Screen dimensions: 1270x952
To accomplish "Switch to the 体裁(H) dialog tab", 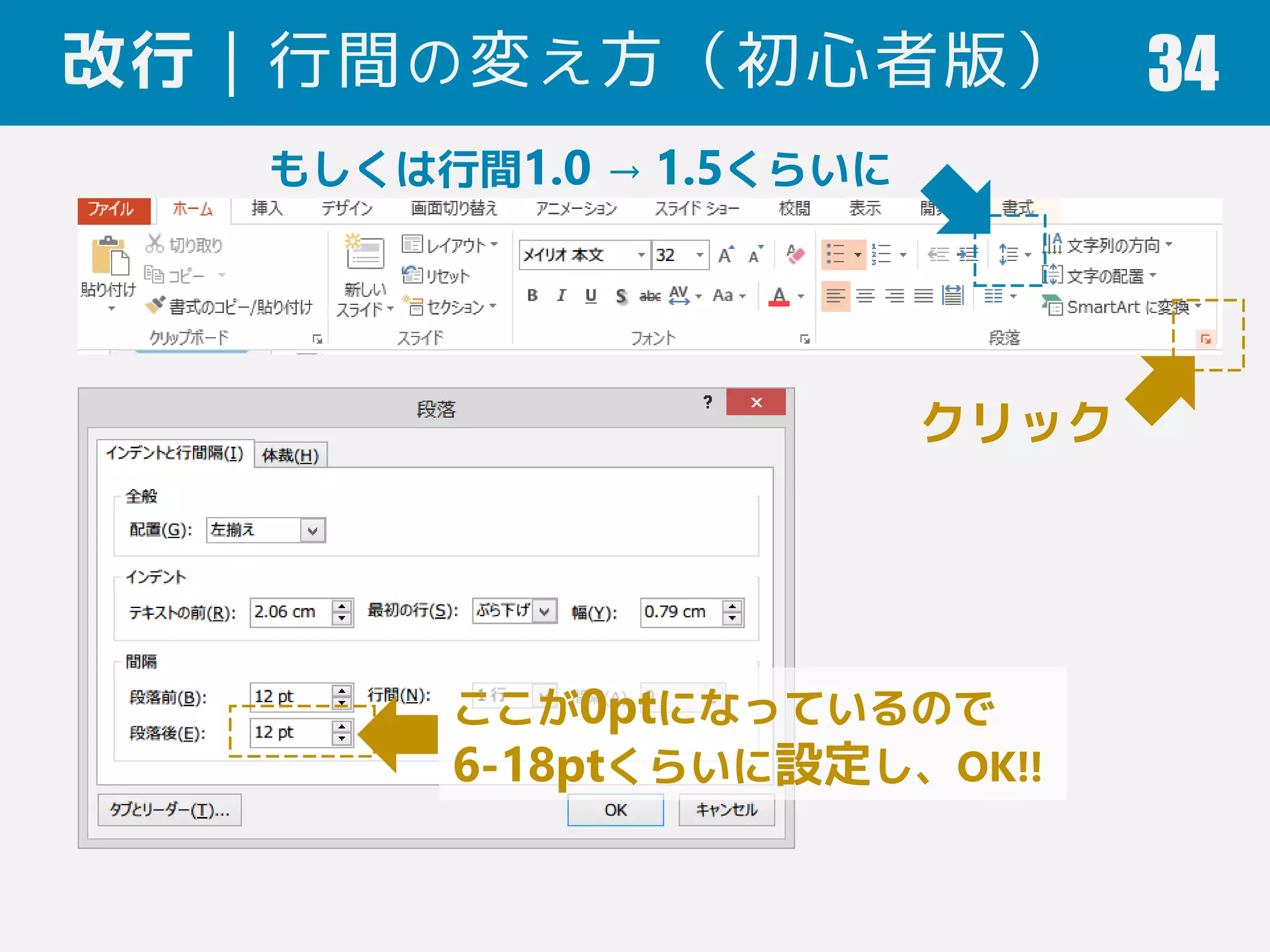I will coord(290,456).
